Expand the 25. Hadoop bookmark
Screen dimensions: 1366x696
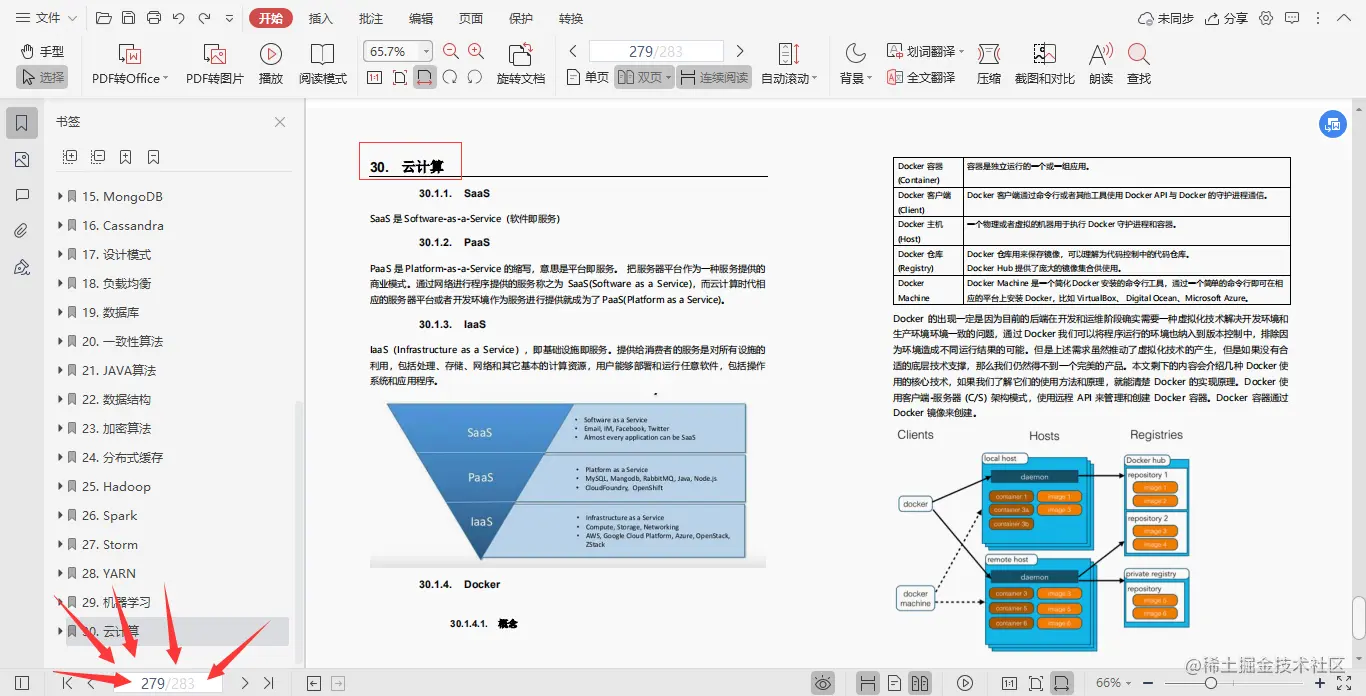point(62,486)
